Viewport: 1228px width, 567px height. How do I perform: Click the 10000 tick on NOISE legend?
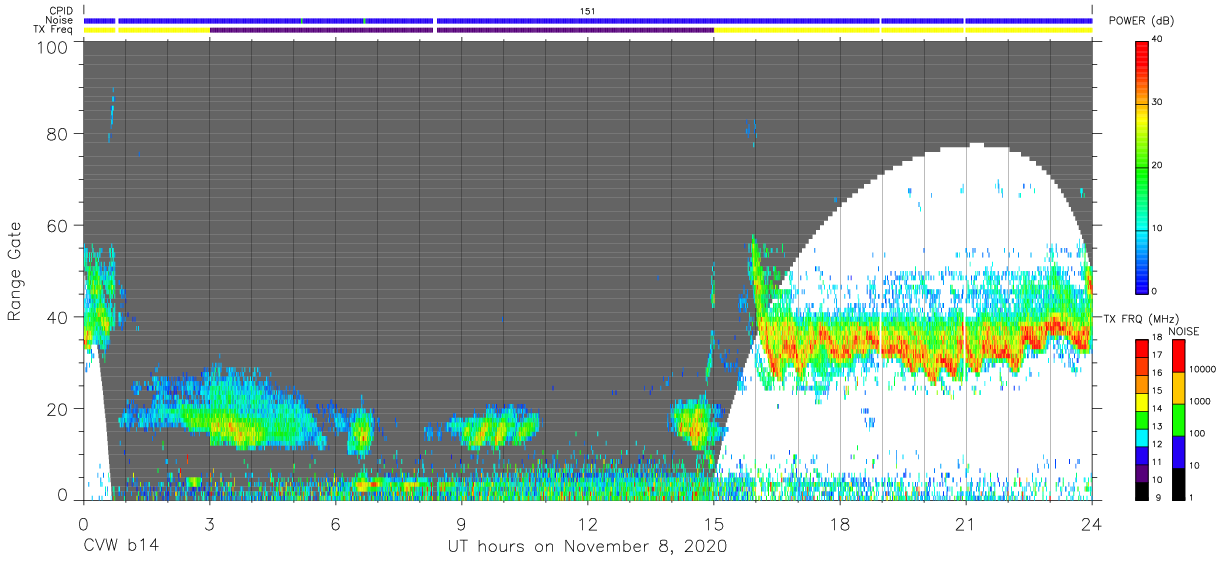(x=1203, y=371)
